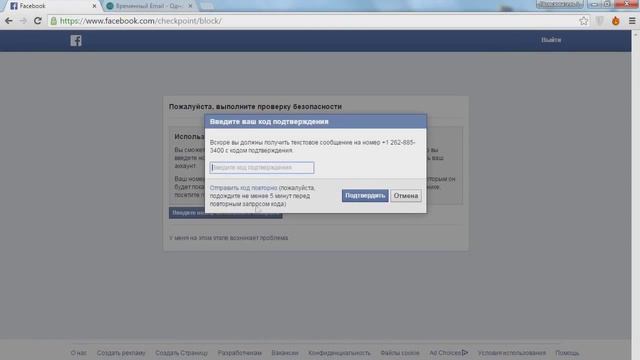Viewport: 640px width, 360px height.
Task: Close the Facebook tab
Action: pyautogui.click(x=94, y=6)
